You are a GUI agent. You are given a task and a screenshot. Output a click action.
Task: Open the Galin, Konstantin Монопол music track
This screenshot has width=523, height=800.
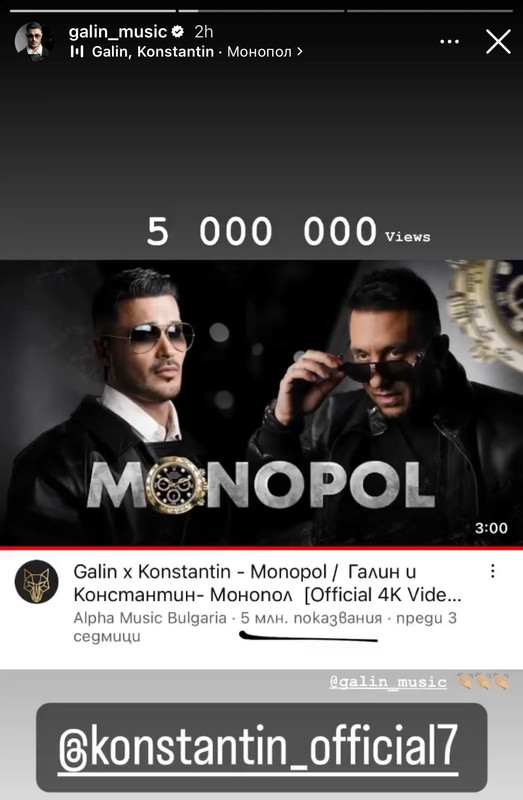coord(186,52)
